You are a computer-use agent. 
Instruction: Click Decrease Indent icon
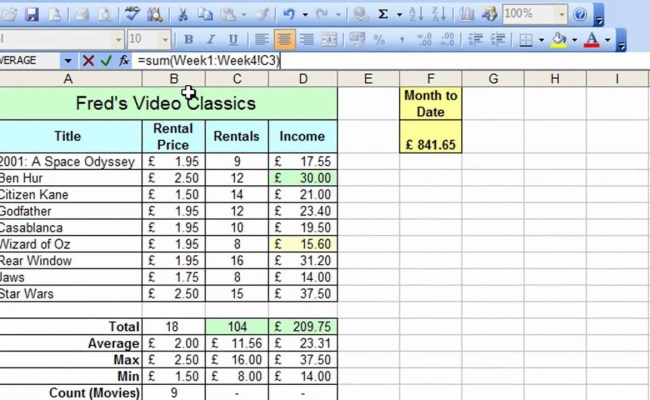coord(475,39)
